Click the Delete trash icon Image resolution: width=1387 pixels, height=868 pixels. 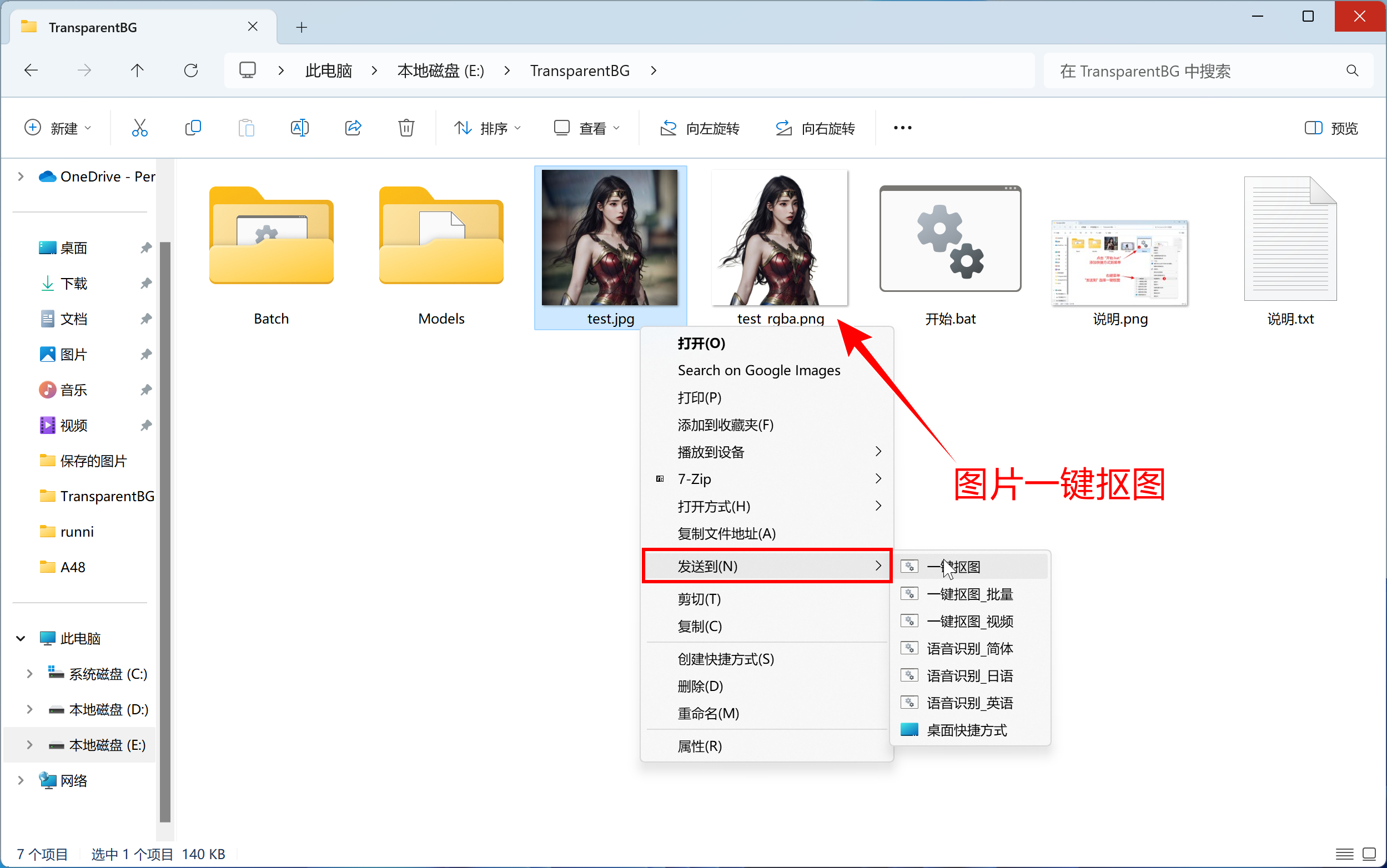pyautogui.click(x=406, y=128)
